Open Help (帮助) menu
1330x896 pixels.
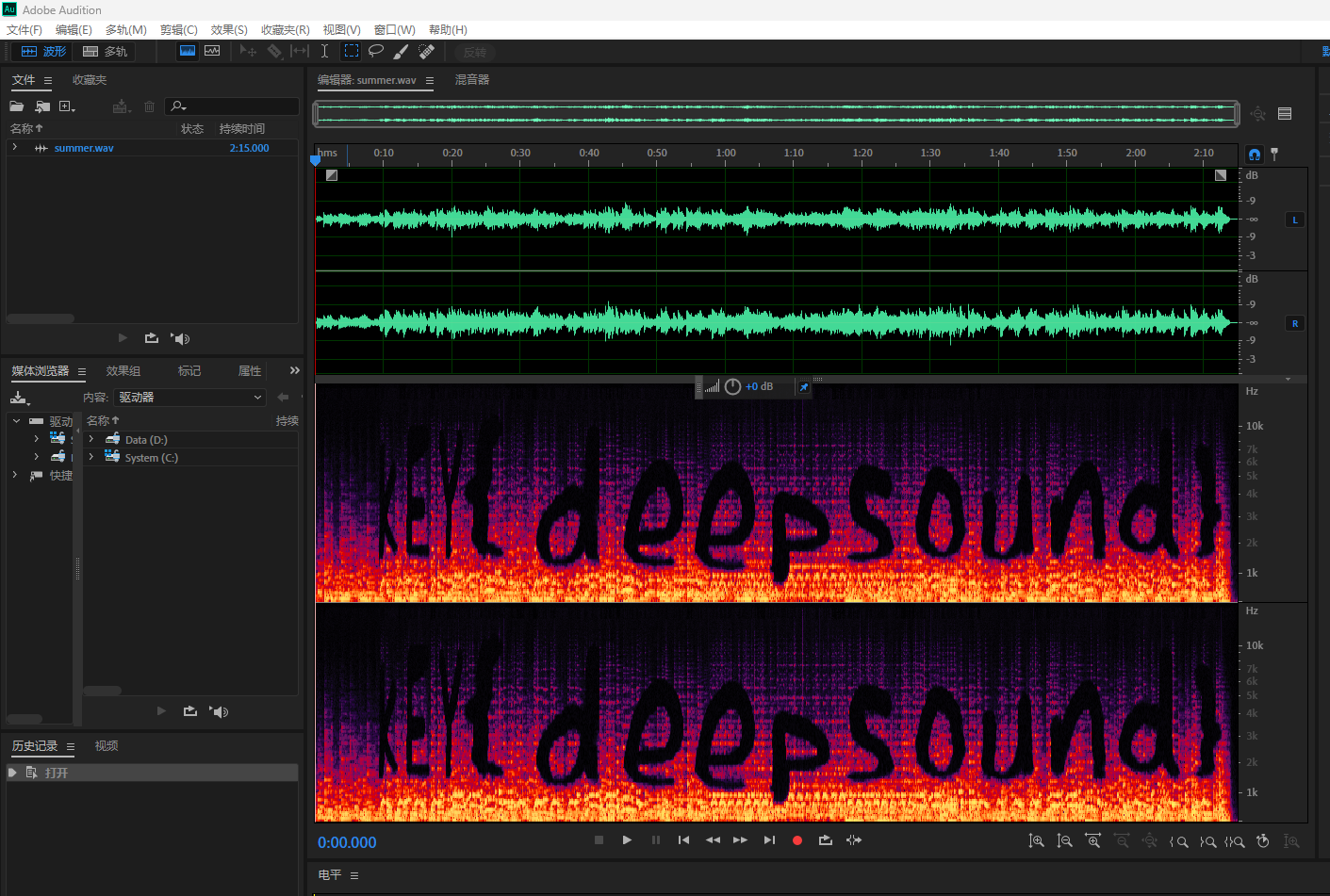448,30
